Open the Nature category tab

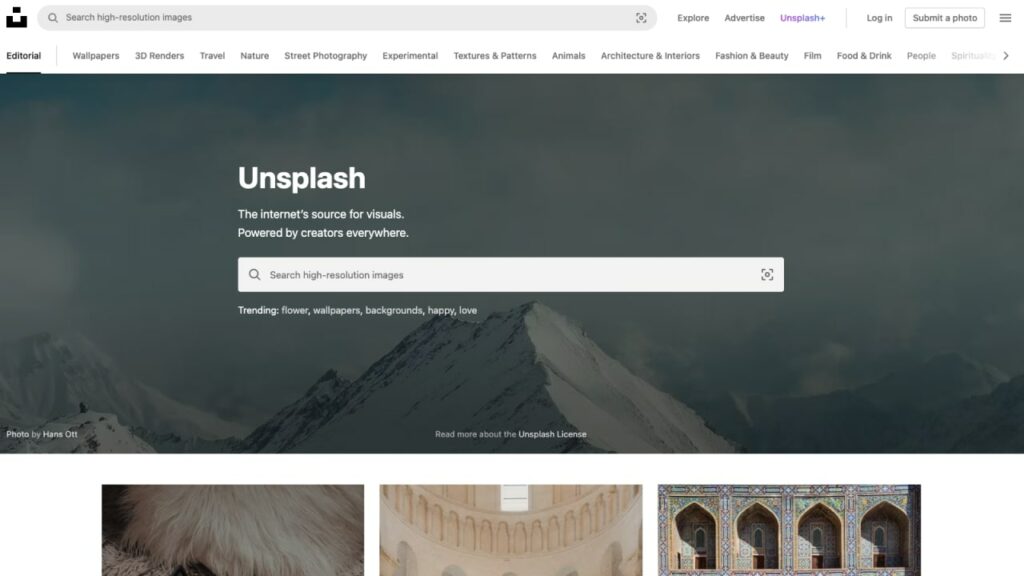(254, 56)
